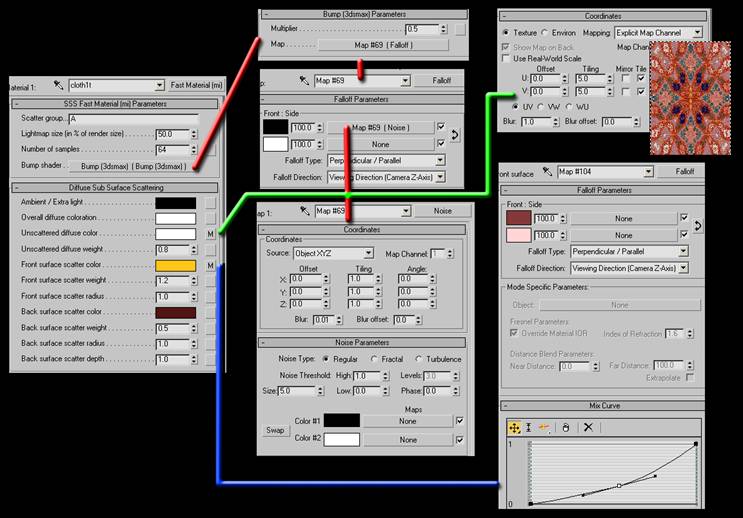This screenshot has height=518, width=743.
Task: Click the Swap button for noise colors
Action: (274, 430)
